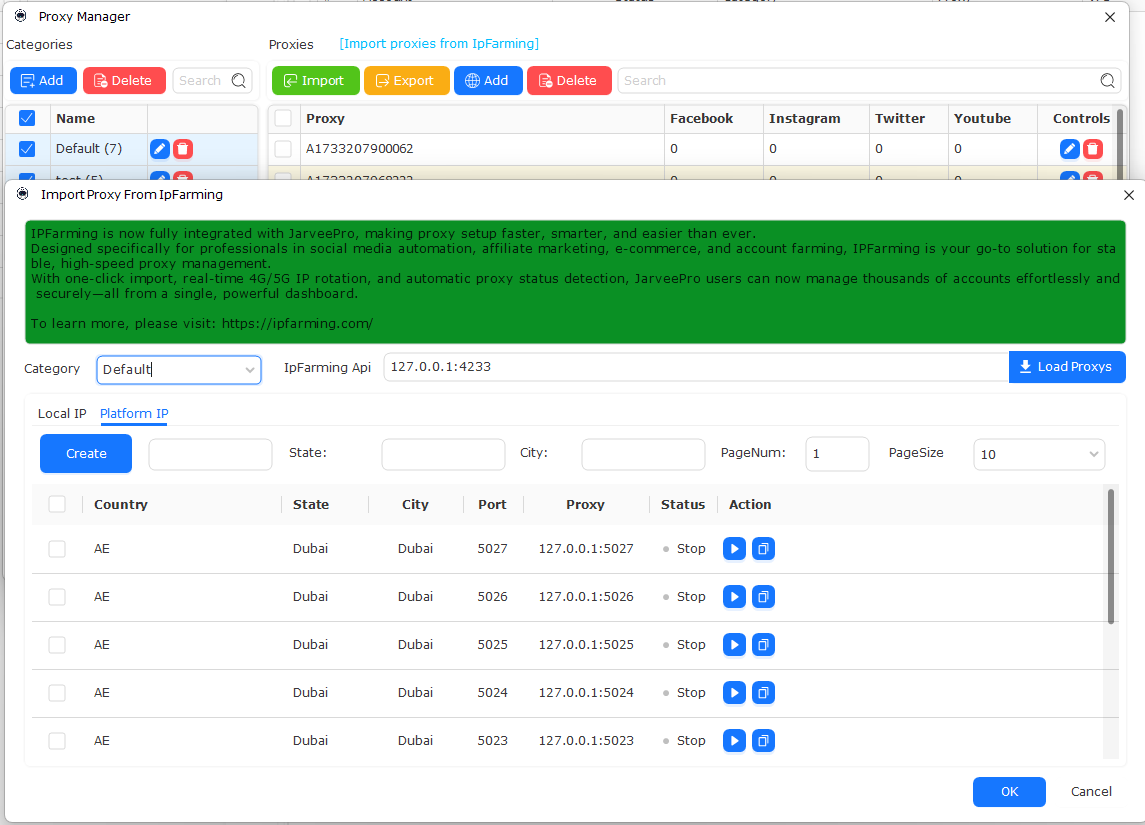
Task: Check the row for proxy 127.0.0.1:5024
Action: [x=57, y=693]
